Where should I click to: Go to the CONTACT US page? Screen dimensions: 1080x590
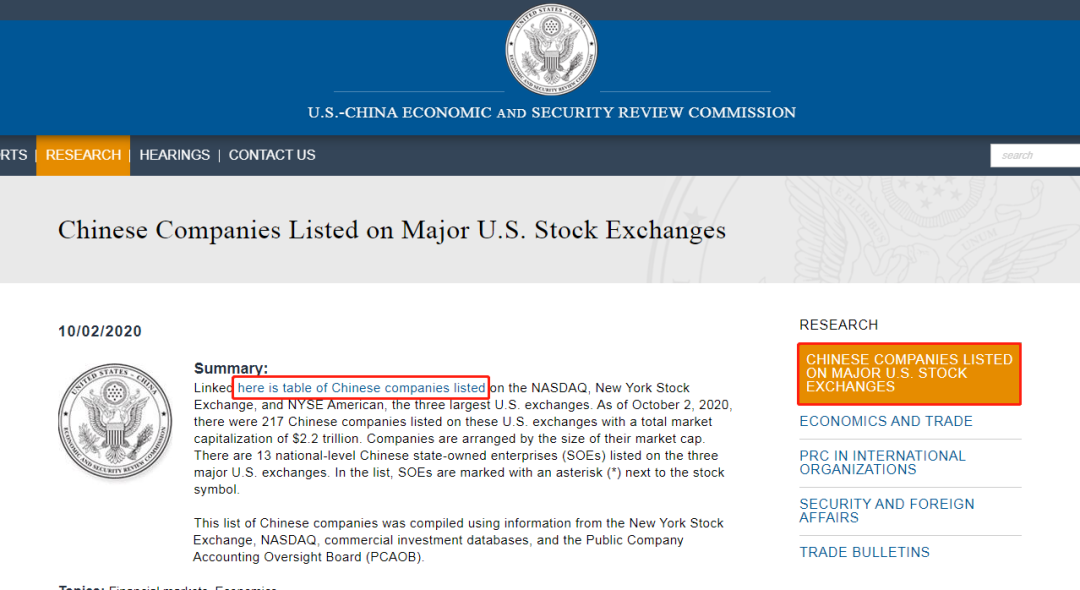click(x=272, y=155)
